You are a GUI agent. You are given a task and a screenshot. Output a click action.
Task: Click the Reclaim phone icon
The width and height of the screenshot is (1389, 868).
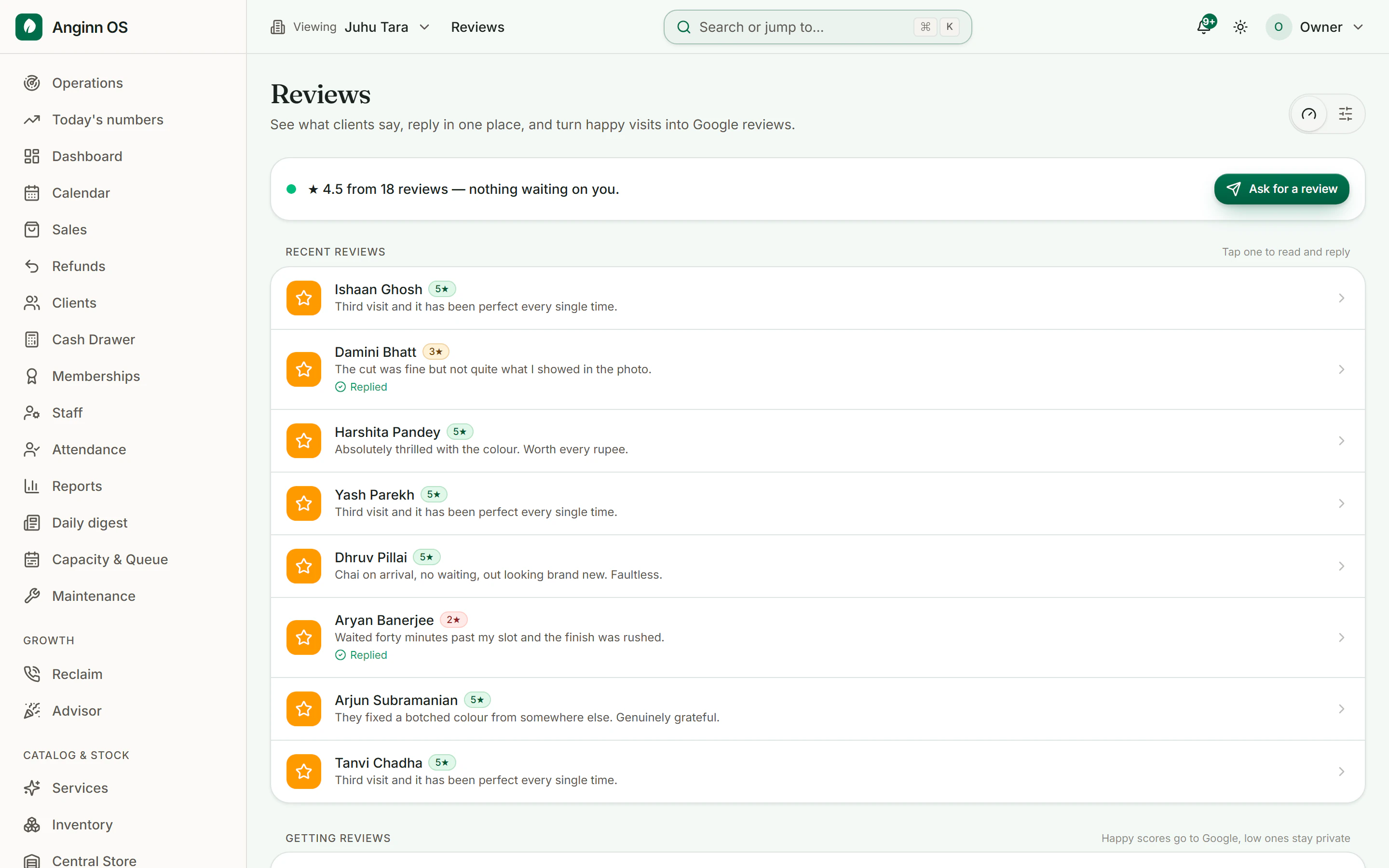32,674
